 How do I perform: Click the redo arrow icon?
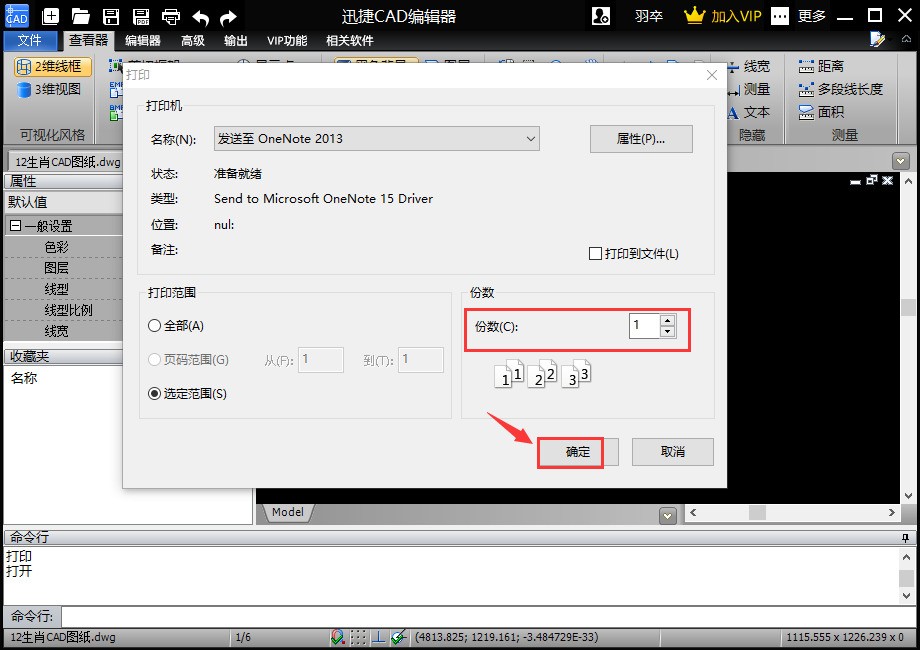pyautogui.click(x=228, y=18)
